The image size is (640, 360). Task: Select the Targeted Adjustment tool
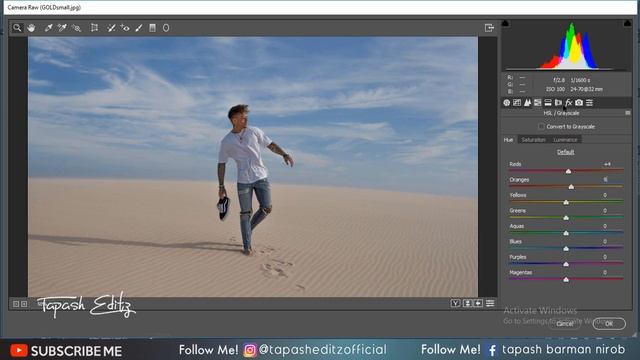coord(76,28)
